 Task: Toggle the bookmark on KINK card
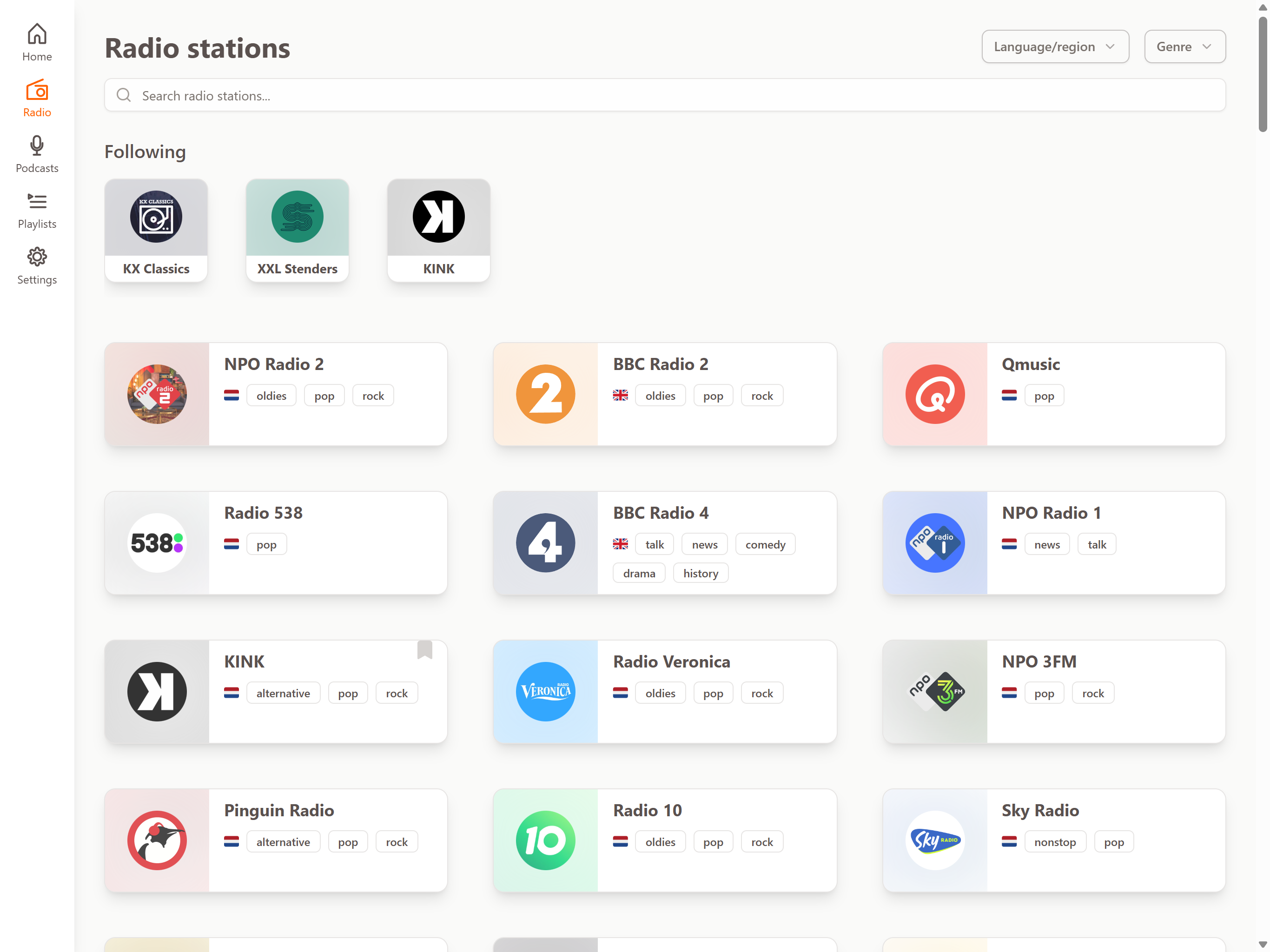click(x=425, y=649)
